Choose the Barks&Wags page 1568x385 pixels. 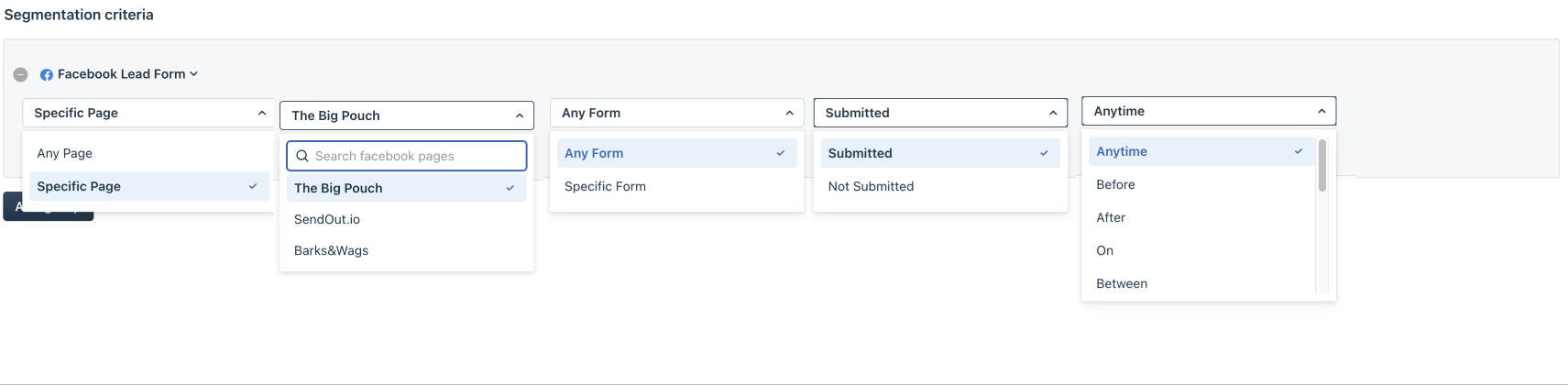coord(407,250)
